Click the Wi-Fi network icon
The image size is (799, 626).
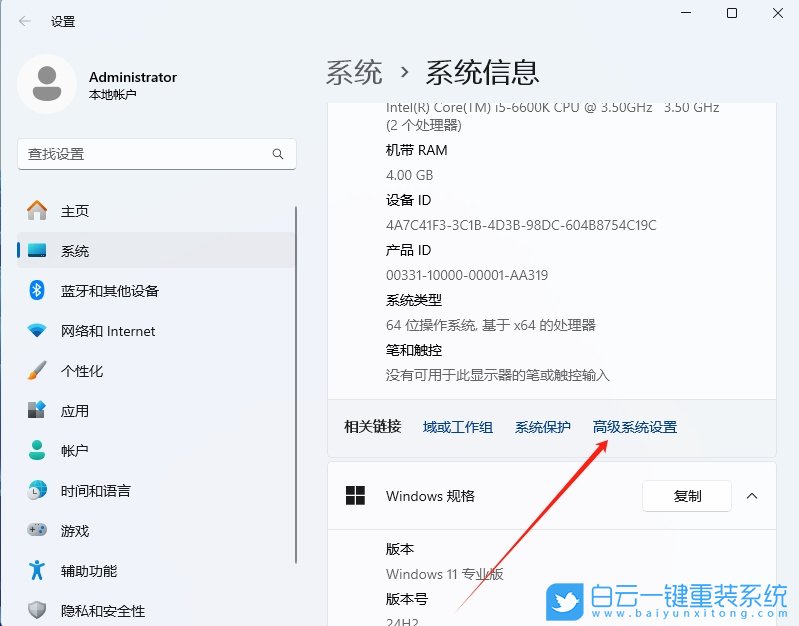pyautogui.click(x=37, y=331)
